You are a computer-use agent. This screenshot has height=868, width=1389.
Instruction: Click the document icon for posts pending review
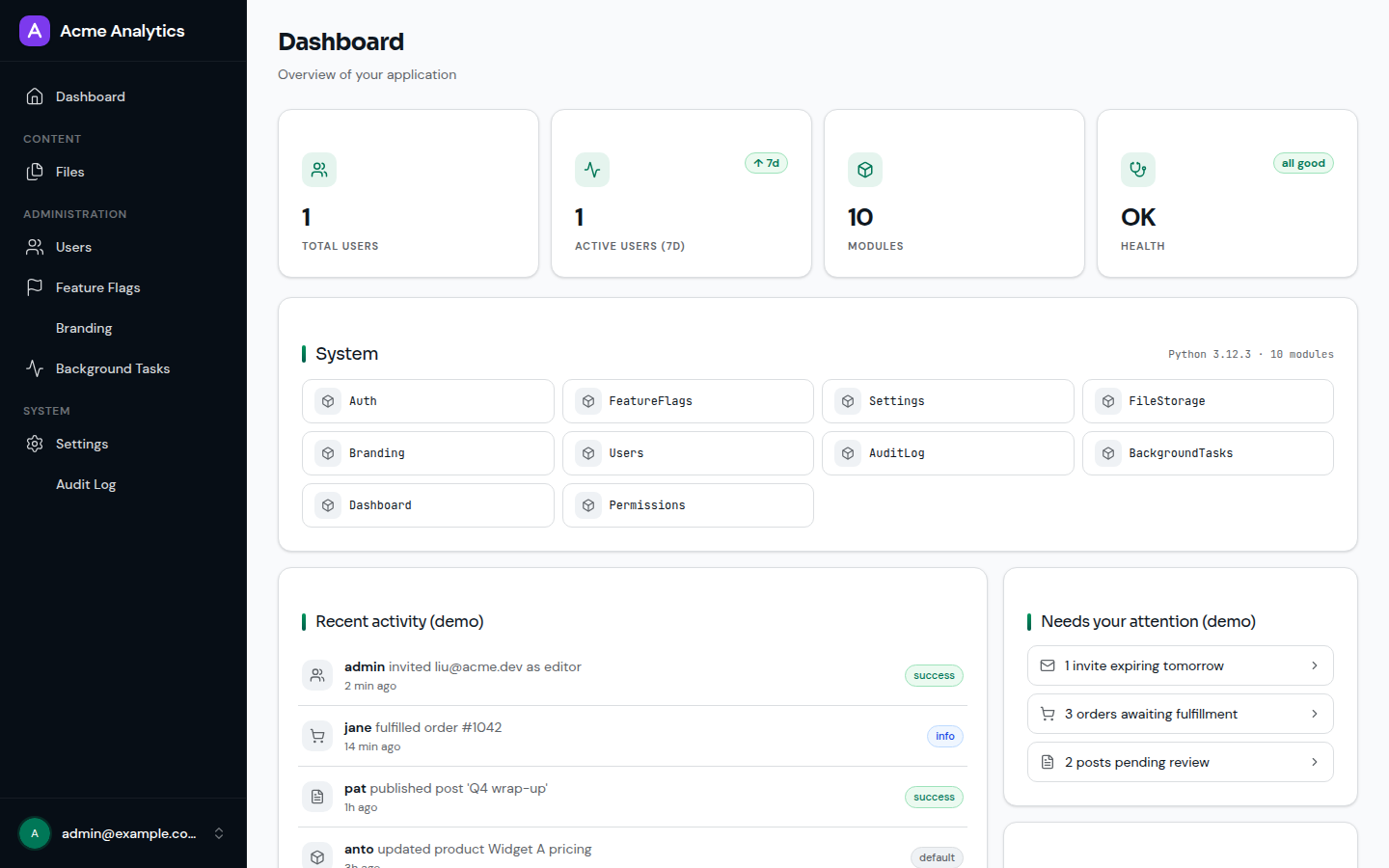pyautogui.click(x=1048, y=762)
